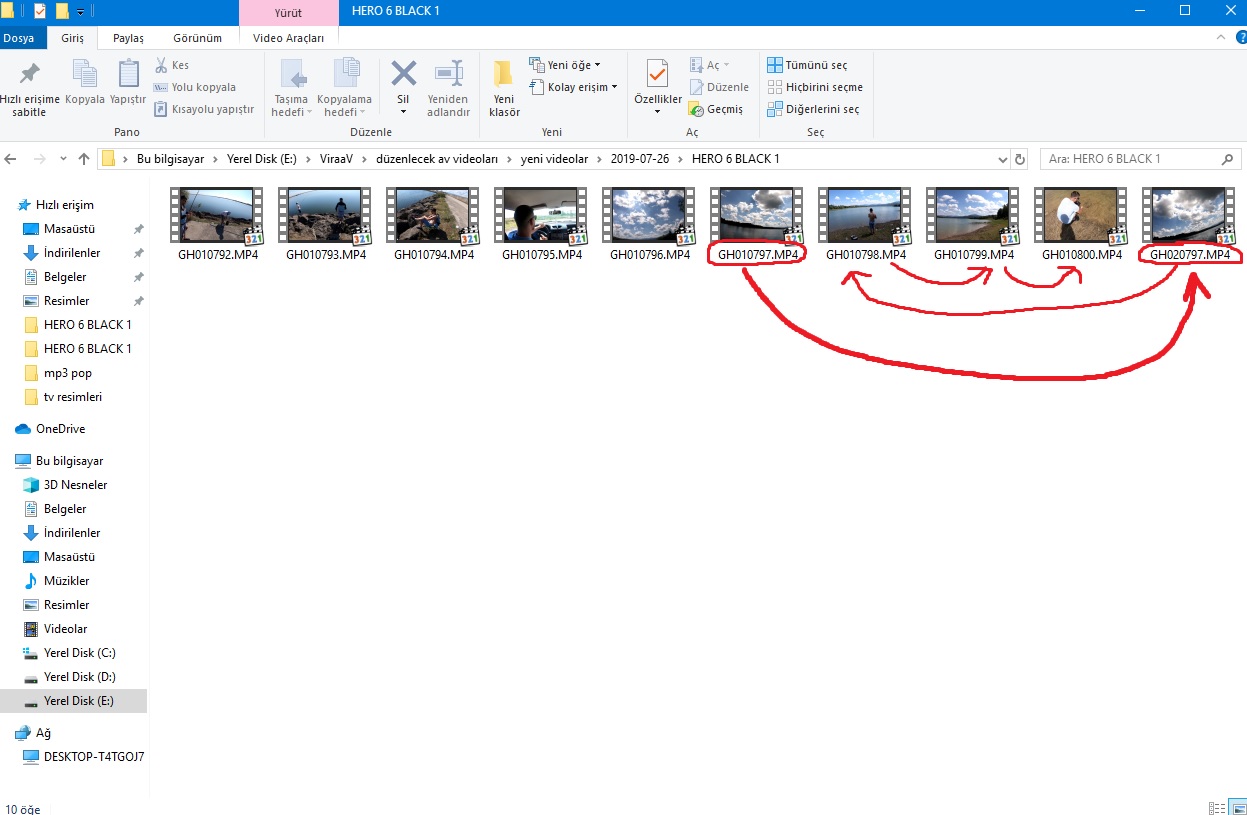This screenshot has width=1247, height=815.
Task: Switch to the Giriş ribbon tab
Action: click(72, 38)
